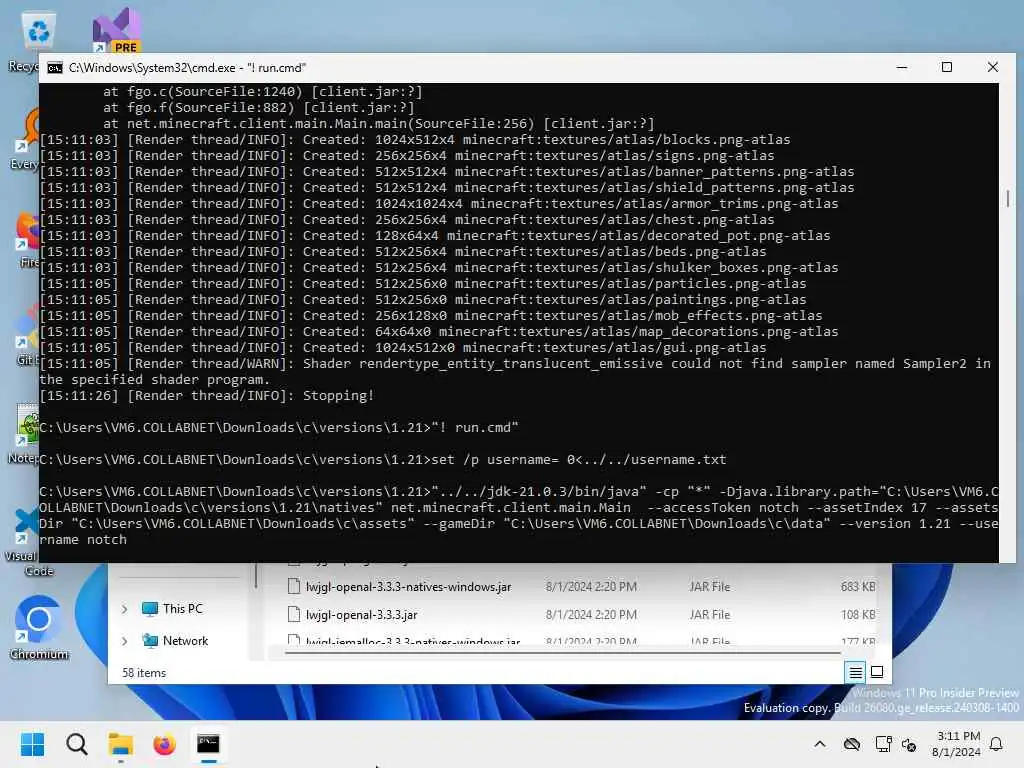The height and width of the screenshot is (768, 1024).
Task: Expand This PC in Explorer tree
Action: [125, 609]
